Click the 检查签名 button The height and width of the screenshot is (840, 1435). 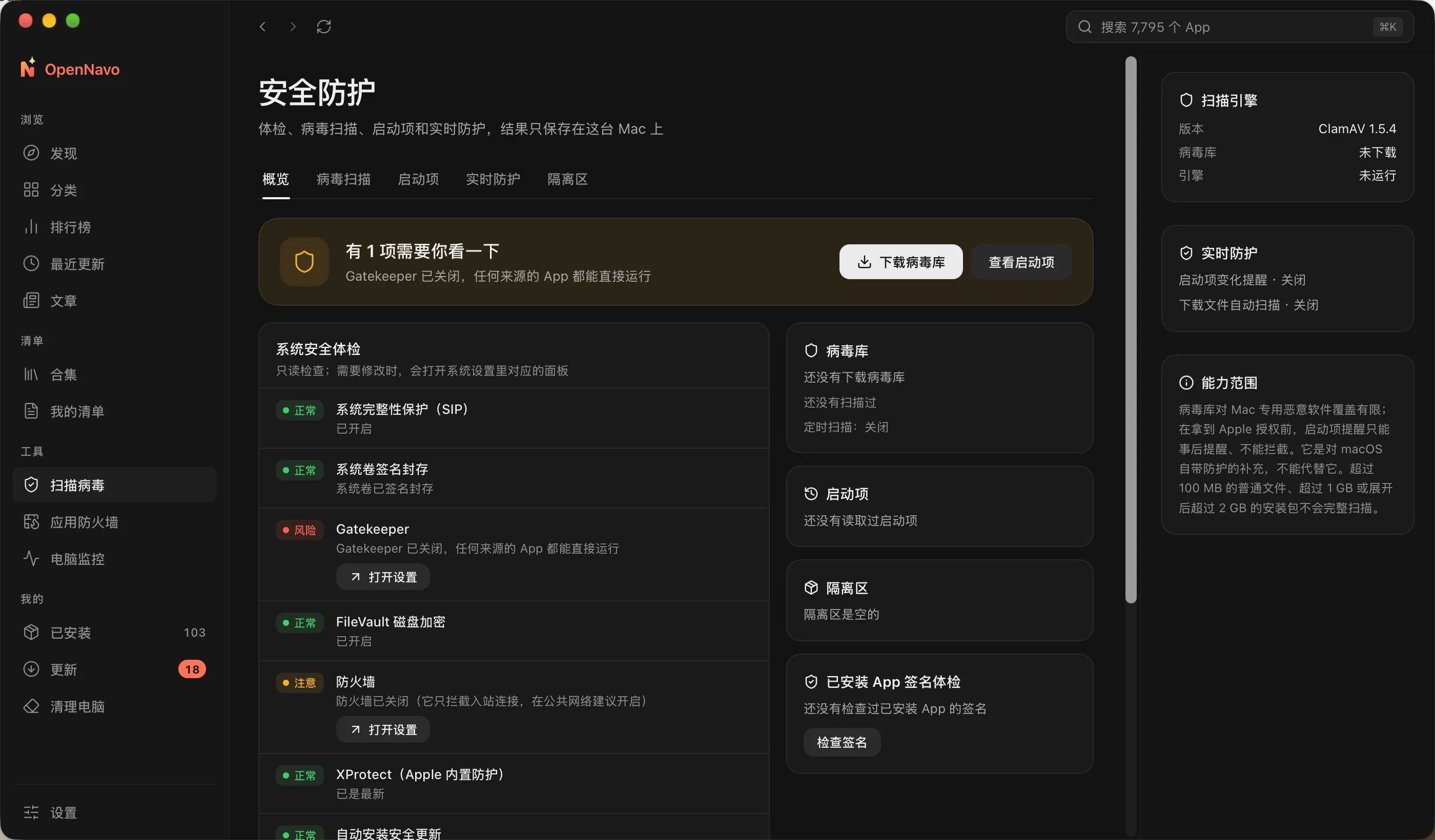[842, 743]
